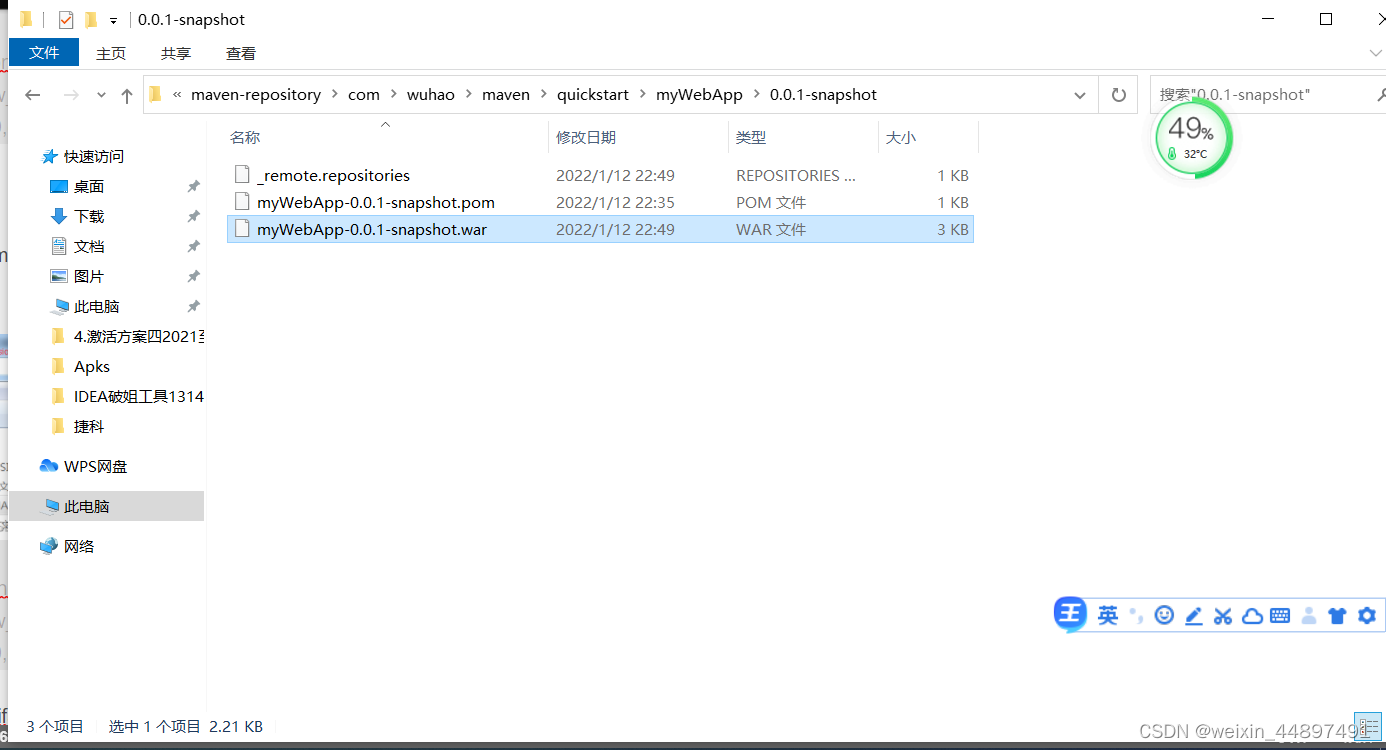
Task: Expand the ribbon with the chevron
Action: 1375,53
